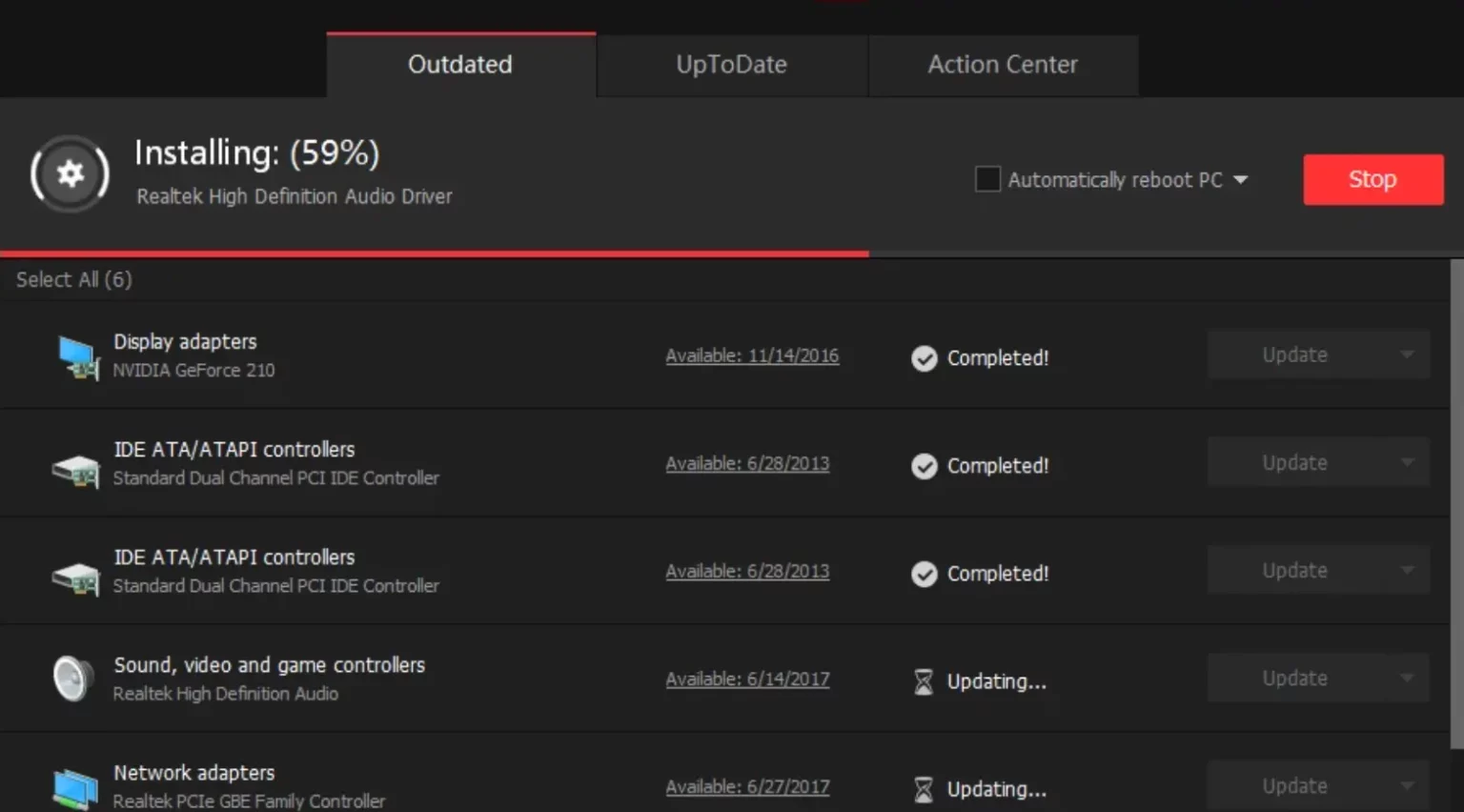Expand Update options arrow for Realtek PCIe GBE Controller
The image size is (1464, 812).
(1407, 785)
